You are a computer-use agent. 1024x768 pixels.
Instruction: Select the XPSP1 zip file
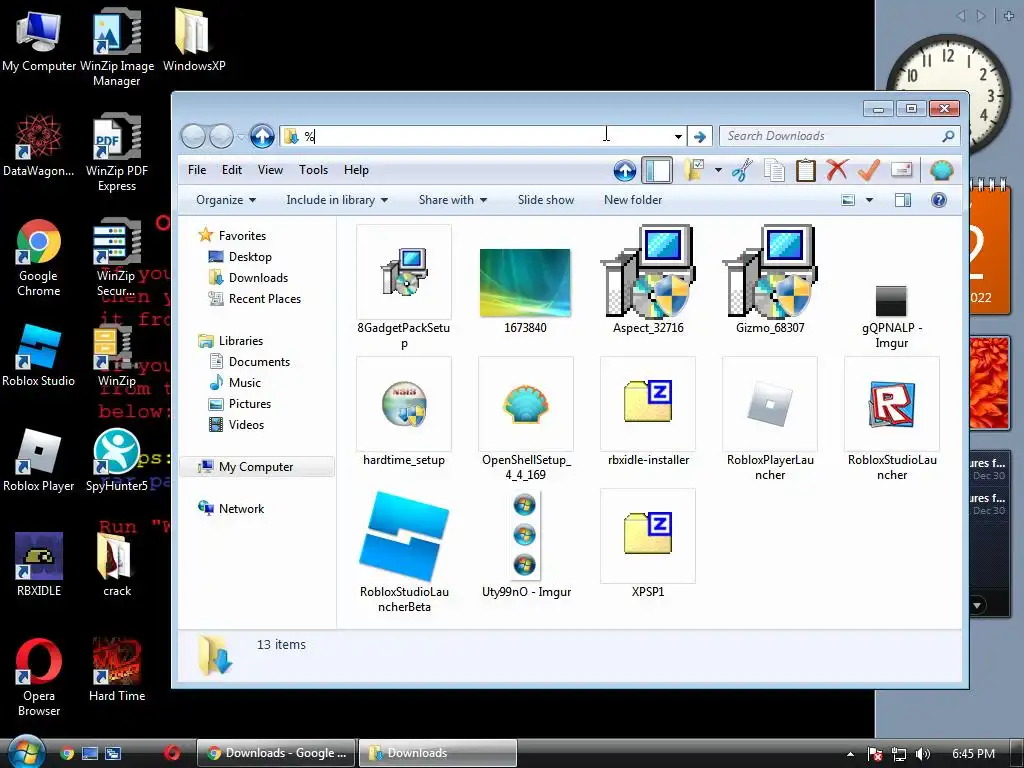pos(648,544)
